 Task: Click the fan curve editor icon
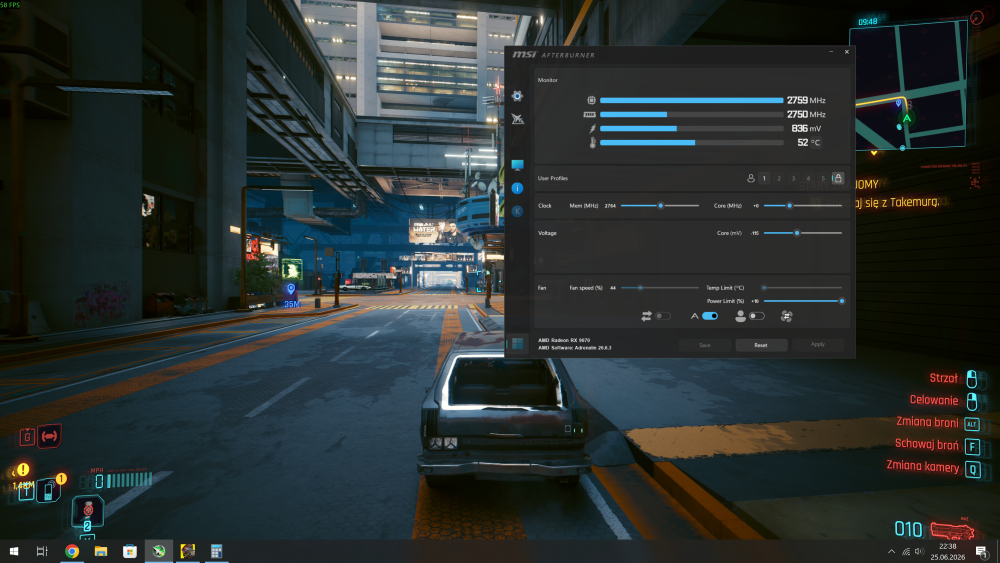[x=786, y=316]
